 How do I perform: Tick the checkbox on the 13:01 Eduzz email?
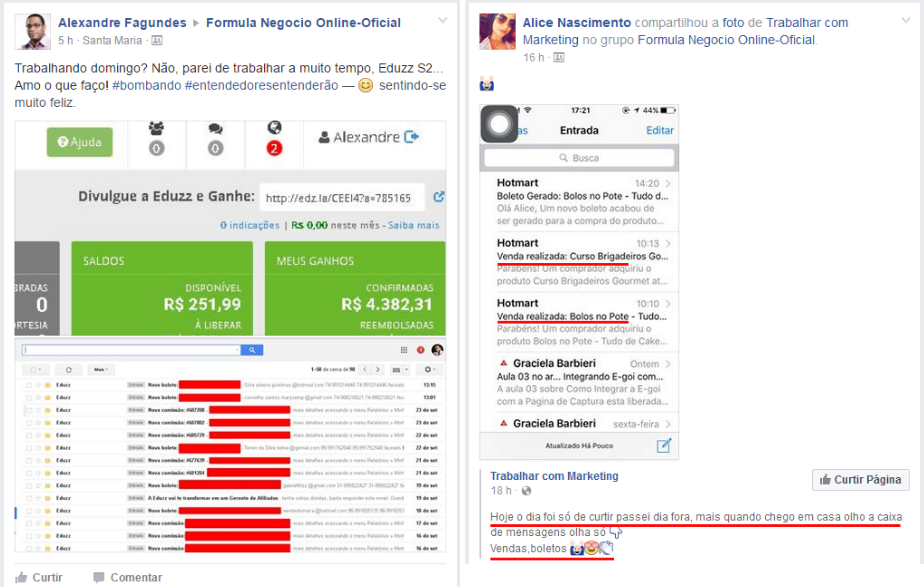coord(29,397)
